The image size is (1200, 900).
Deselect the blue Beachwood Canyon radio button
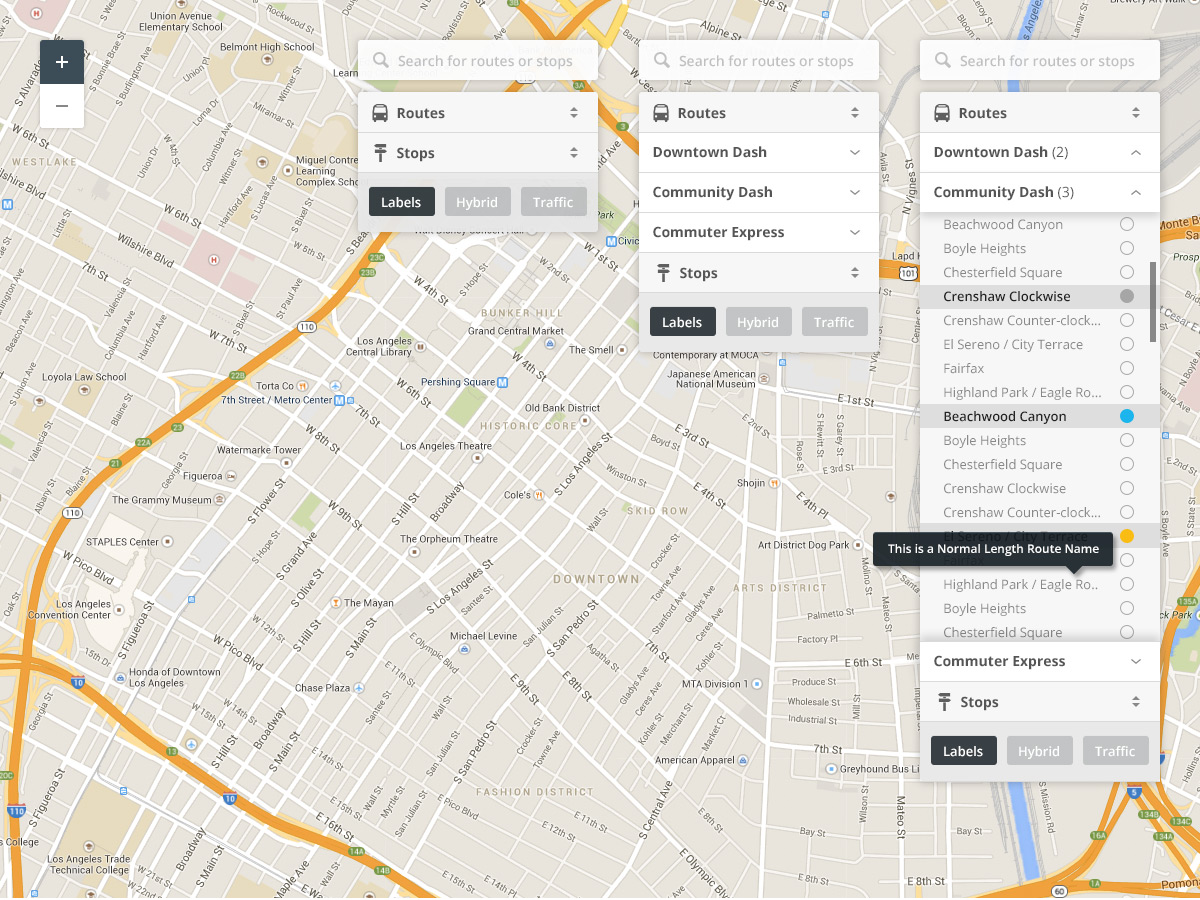coord(1127,416)
